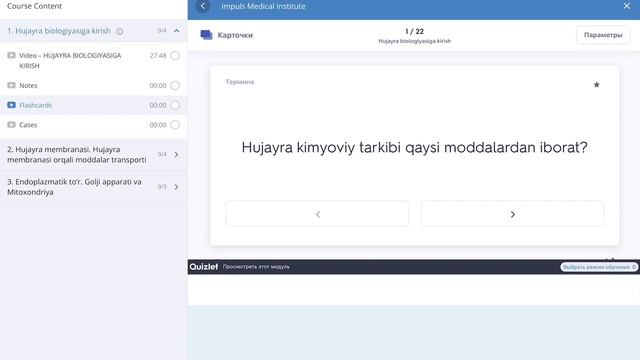Click the back arrow beside Impuls Medical Institute

pyautogui.click(x=203, y=6)
